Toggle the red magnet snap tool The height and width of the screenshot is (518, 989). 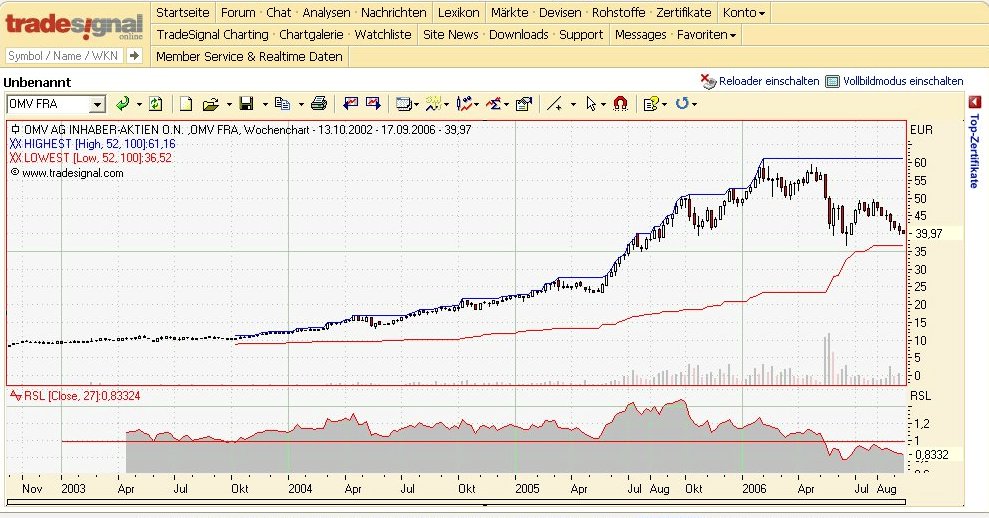pyautogui.click(x=621, y=103)
